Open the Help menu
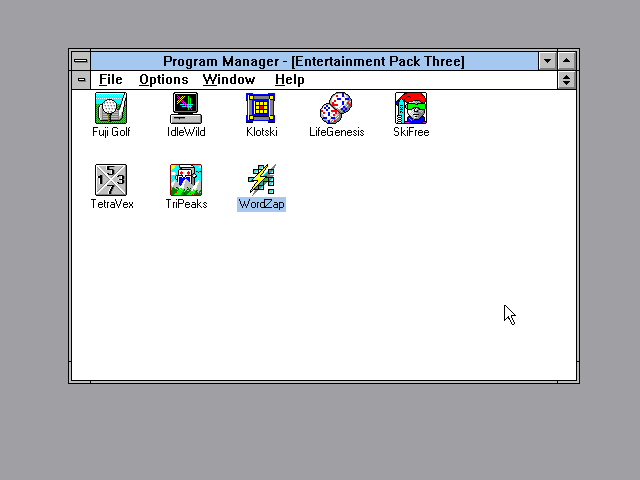 [x=289, y=80]
